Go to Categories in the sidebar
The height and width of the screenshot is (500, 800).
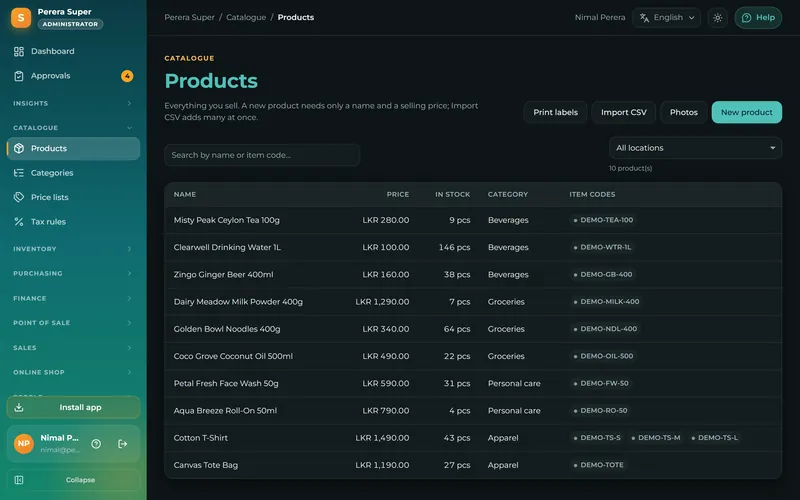(x=73, y=173)
